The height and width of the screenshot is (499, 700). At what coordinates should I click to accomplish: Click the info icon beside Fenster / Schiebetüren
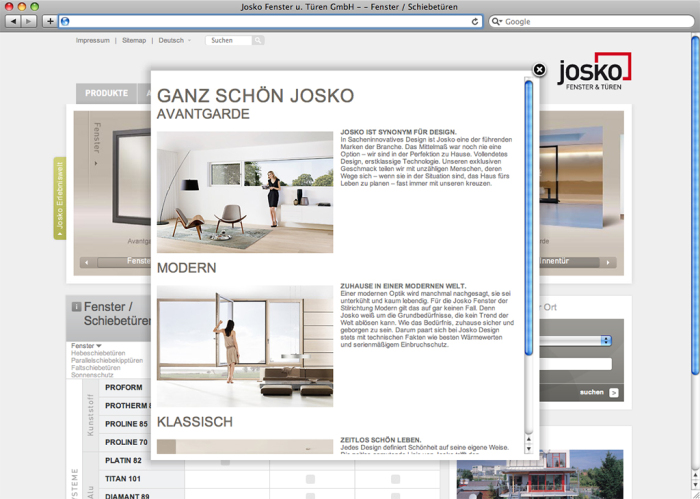pos(76,307)
